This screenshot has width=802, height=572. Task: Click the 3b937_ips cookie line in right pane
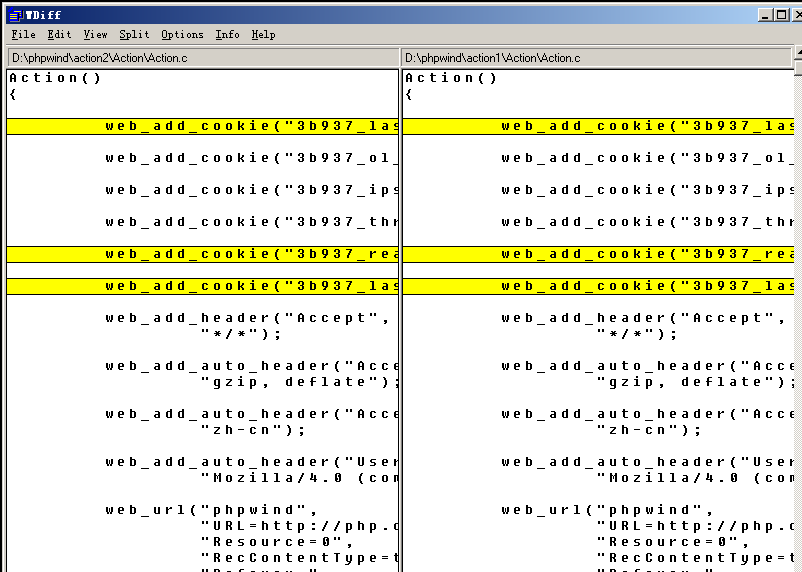click(x=648, y=190)
